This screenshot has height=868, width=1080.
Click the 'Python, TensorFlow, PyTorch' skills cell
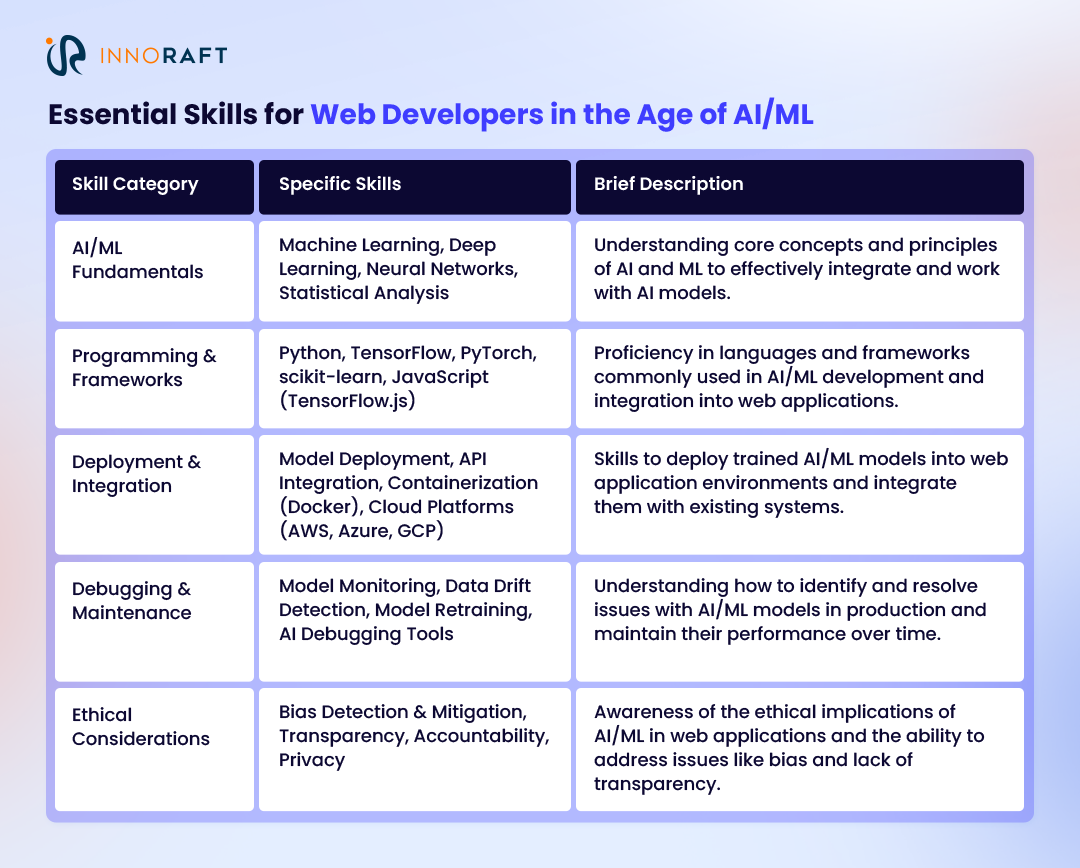[415, 378]
